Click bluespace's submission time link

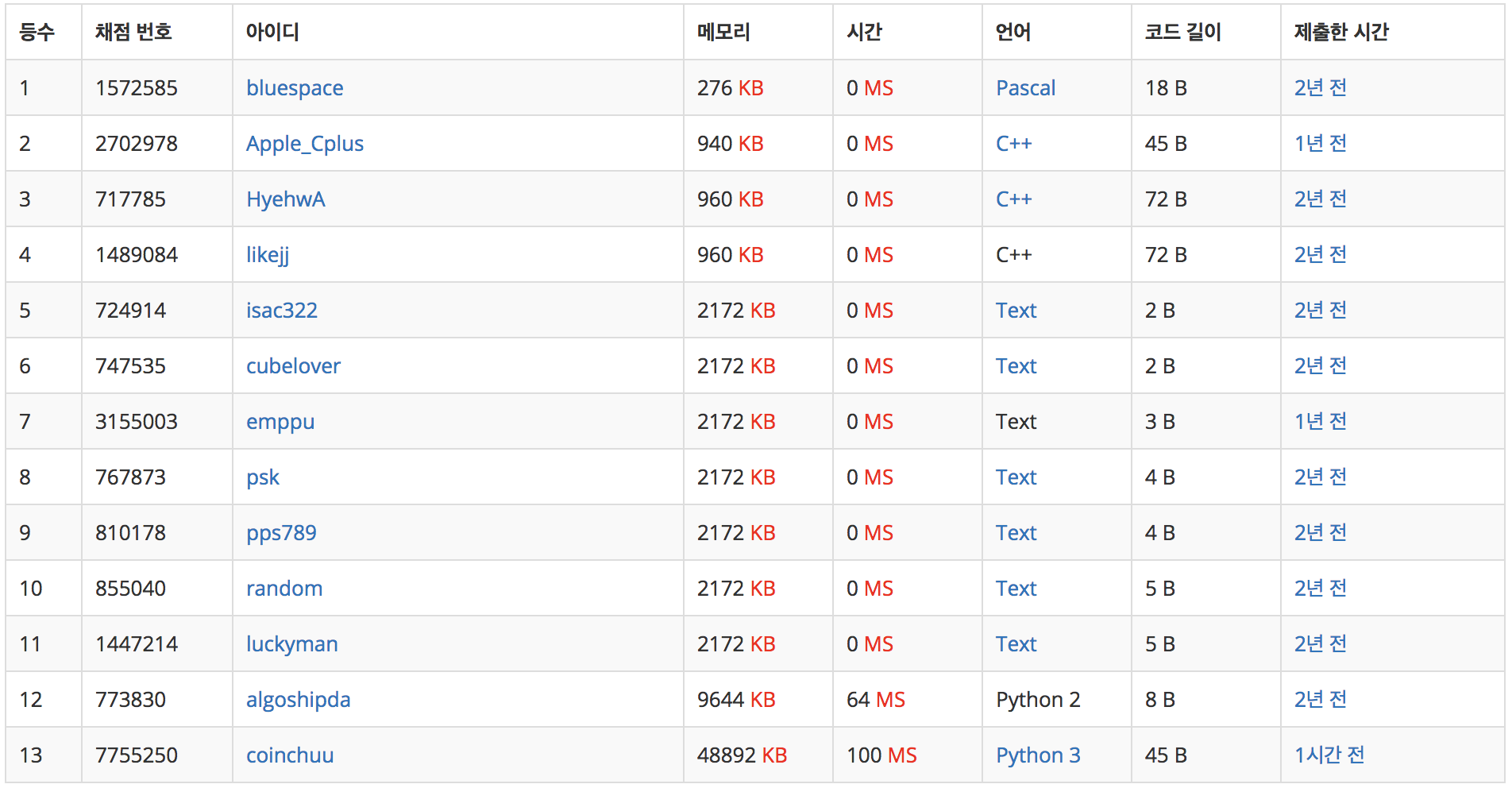(1321, 88)
